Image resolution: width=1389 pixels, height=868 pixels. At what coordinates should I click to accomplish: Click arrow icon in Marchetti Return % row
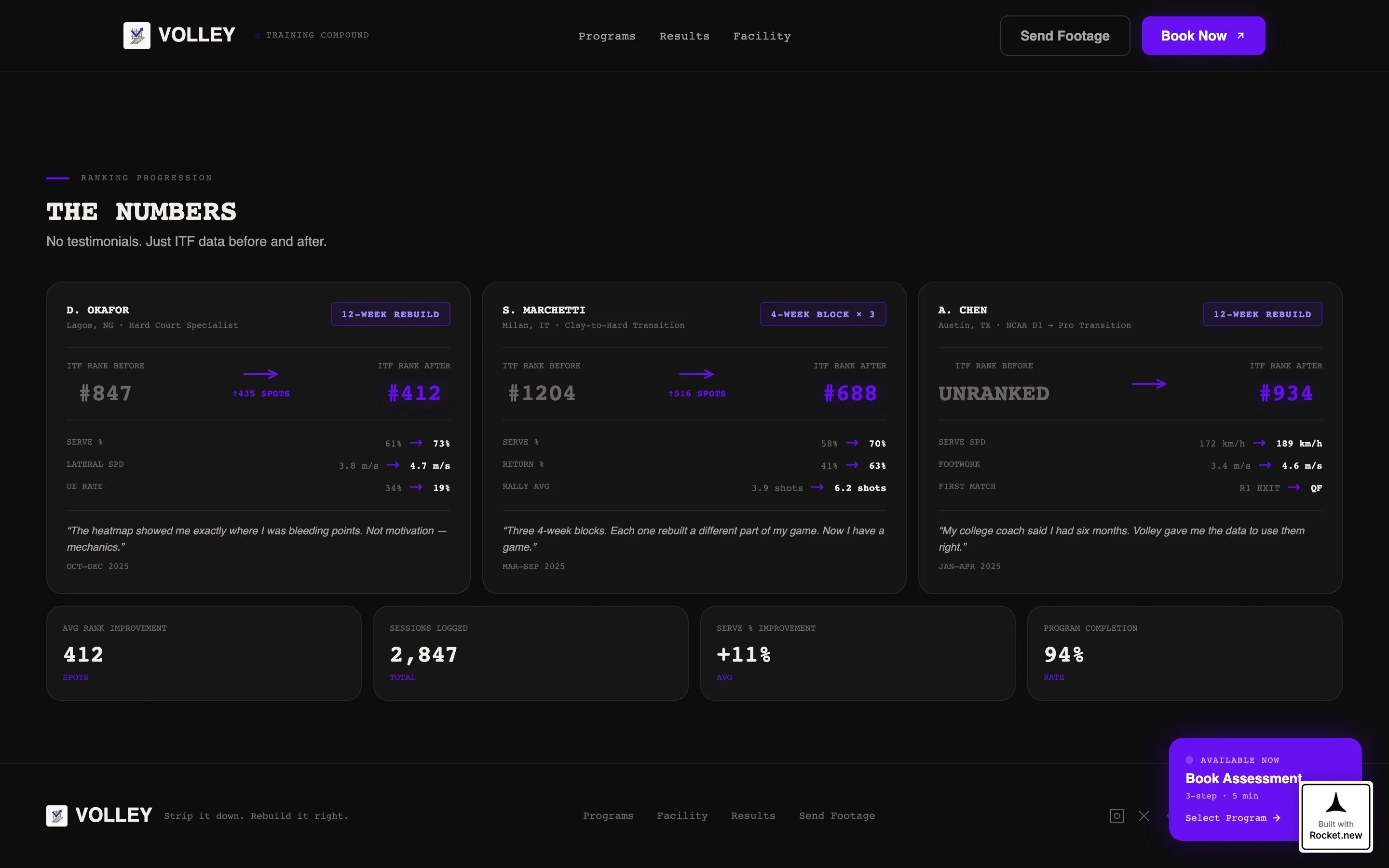tap(852, 465)
